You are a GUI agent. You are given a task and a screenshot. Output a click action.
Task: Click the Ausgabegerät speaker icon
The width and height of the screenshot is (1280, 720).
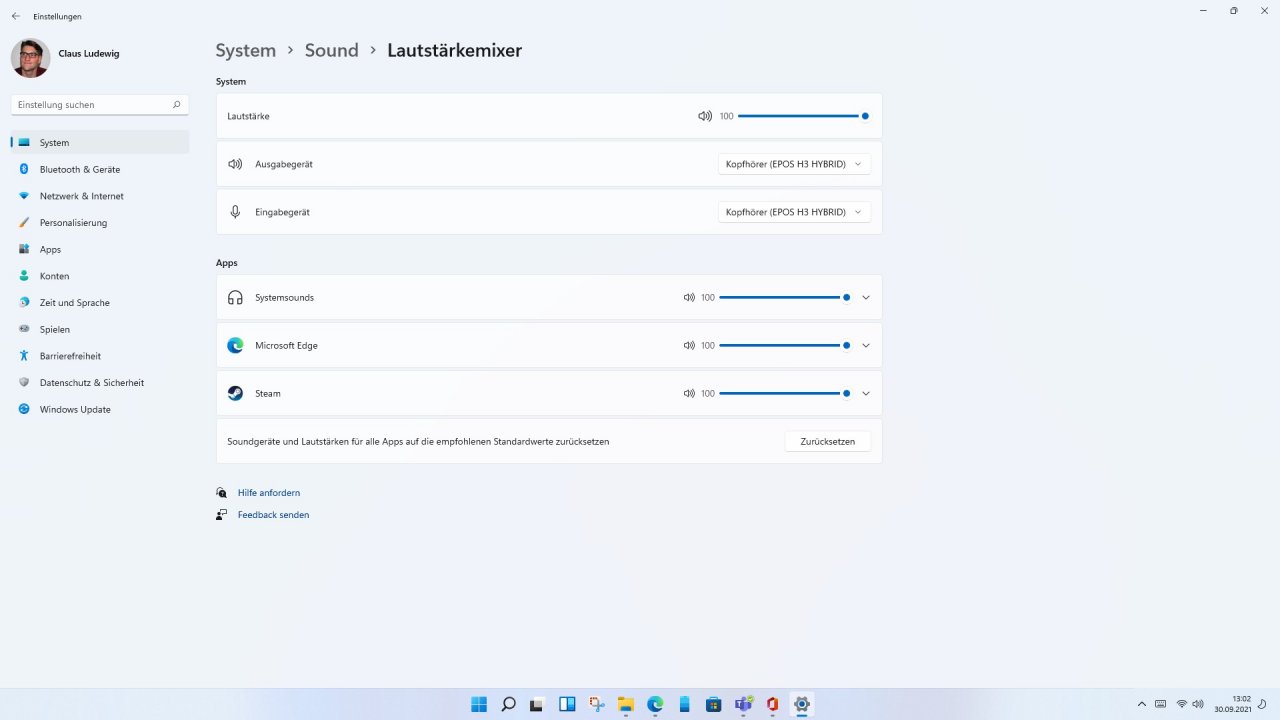point(235,164)
